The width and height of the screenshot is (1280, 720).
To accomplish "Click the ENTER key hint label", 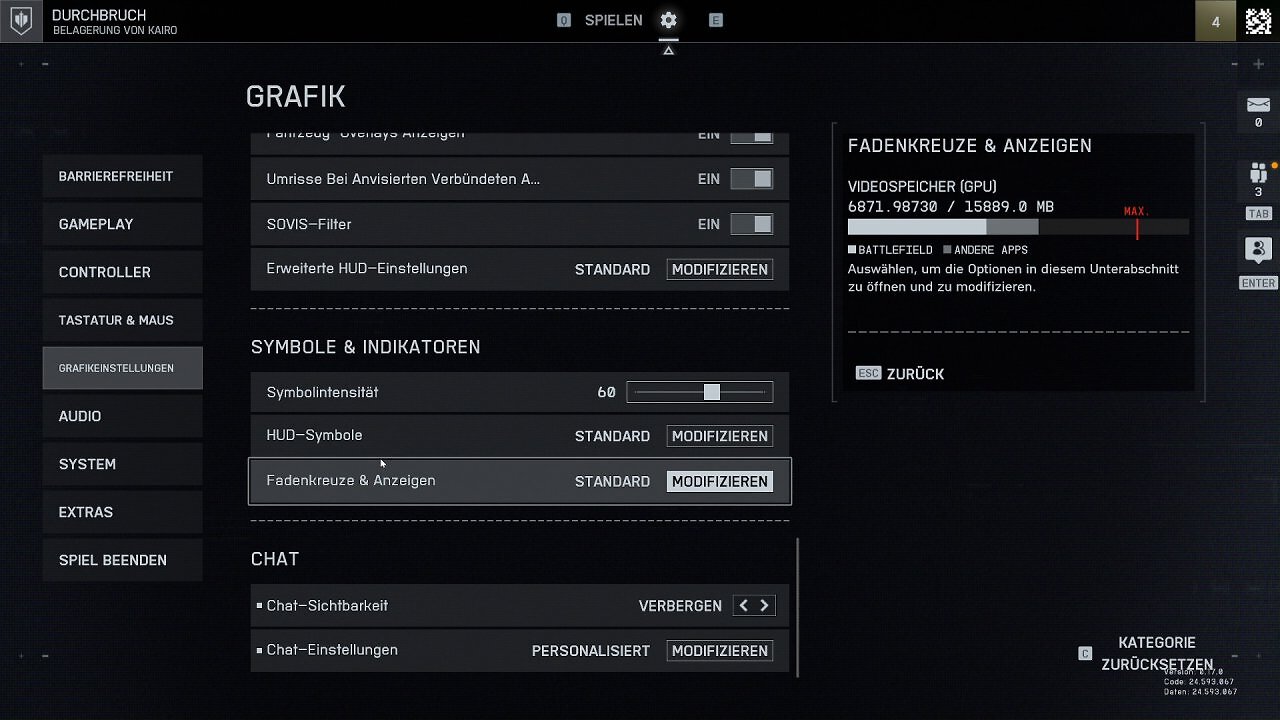I will 1258,283.
